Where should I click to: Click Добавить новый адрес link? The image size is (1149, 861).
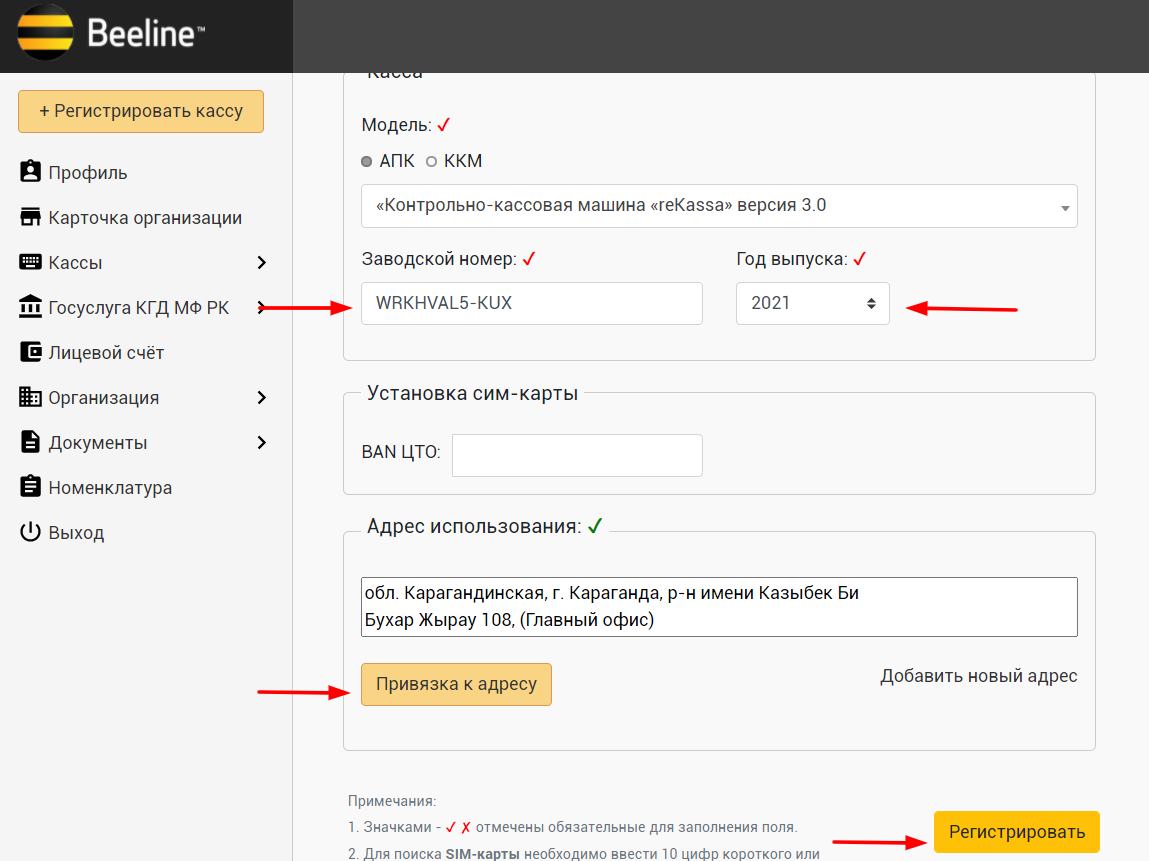click(x=978, y=676)
